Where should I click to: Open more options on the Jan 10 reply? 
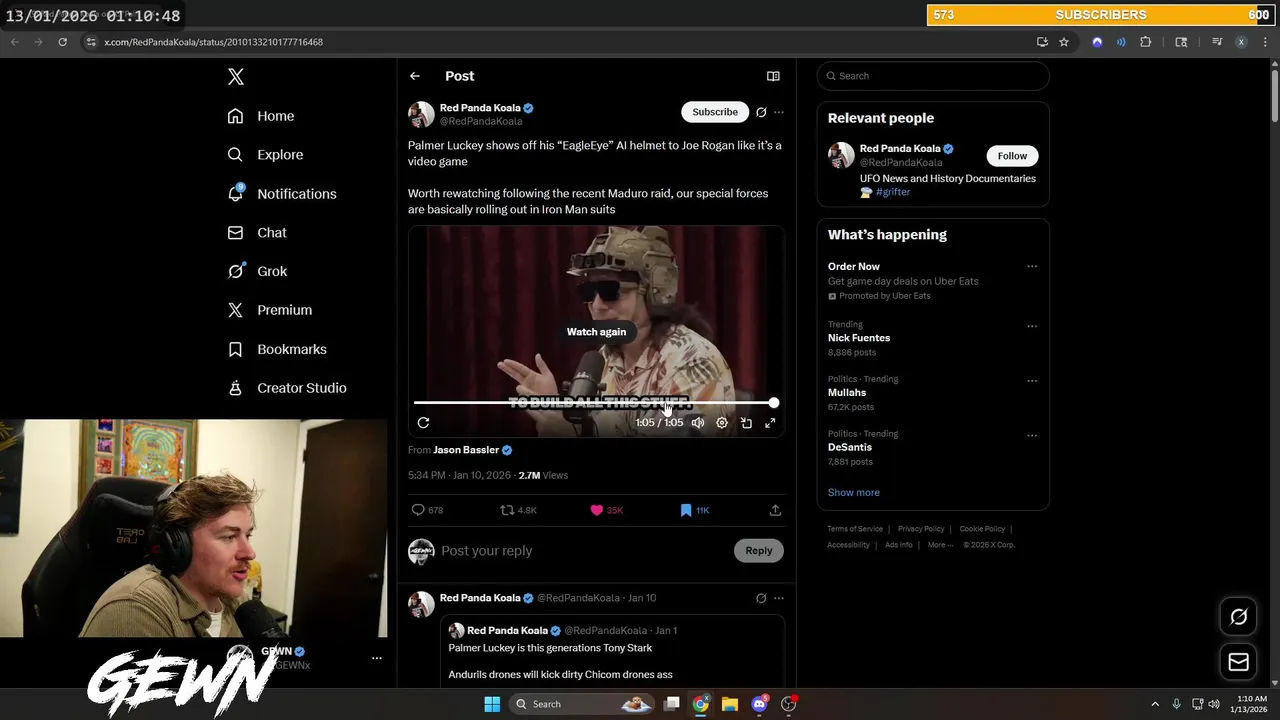pyautogui.click(x=779, y=598)
